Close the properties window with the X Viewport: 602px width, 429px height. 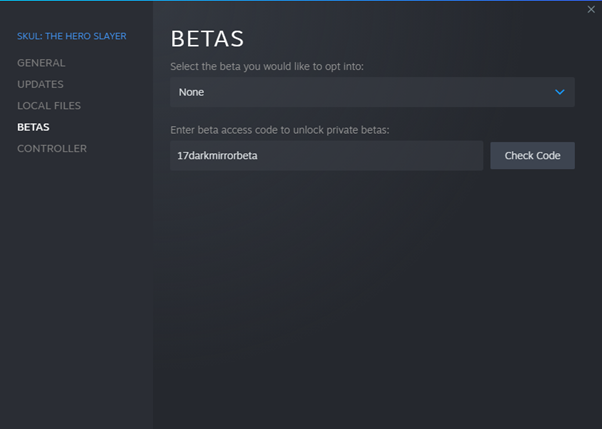point(590,10)
